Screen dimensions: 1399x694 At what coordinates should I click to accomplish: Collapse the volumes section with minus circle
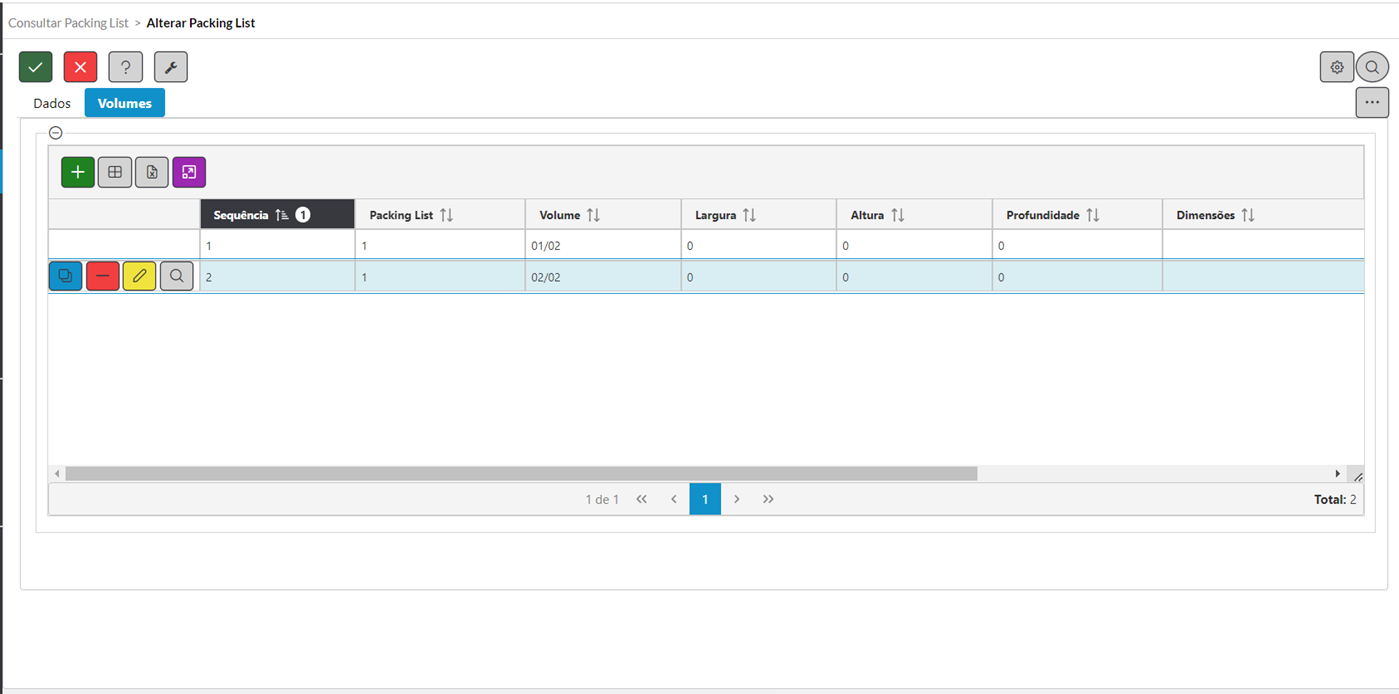point(56,132)
